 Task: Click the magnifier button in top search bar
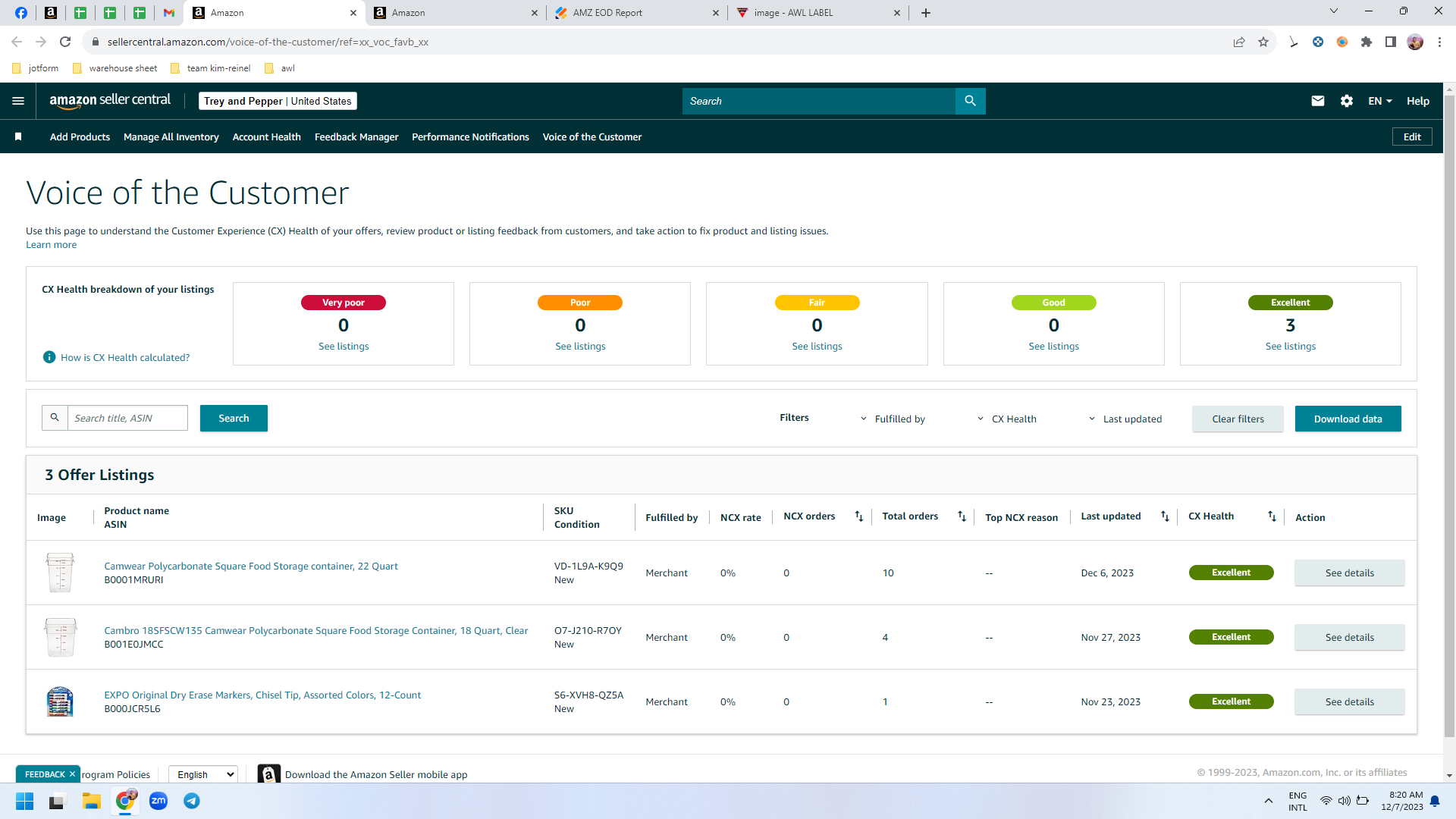click(970, 101)
